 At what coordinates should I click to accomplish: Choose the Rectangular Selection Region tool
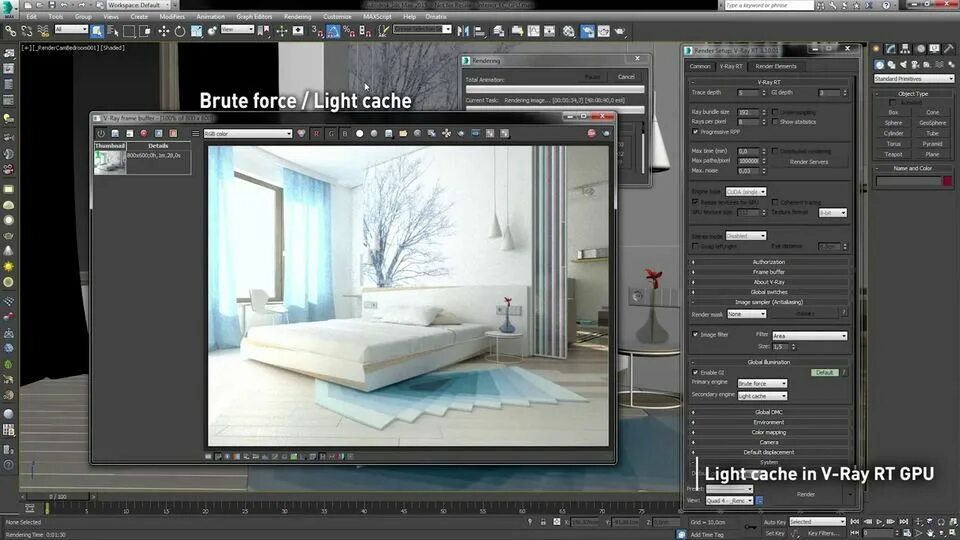point(129,31)
